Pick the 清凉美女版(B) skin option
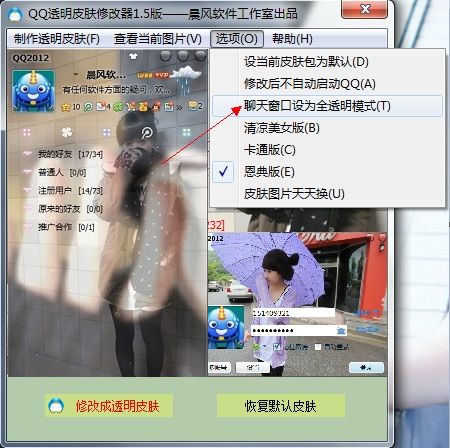This screenshot has height=448, width=450. tap(327, 128)
